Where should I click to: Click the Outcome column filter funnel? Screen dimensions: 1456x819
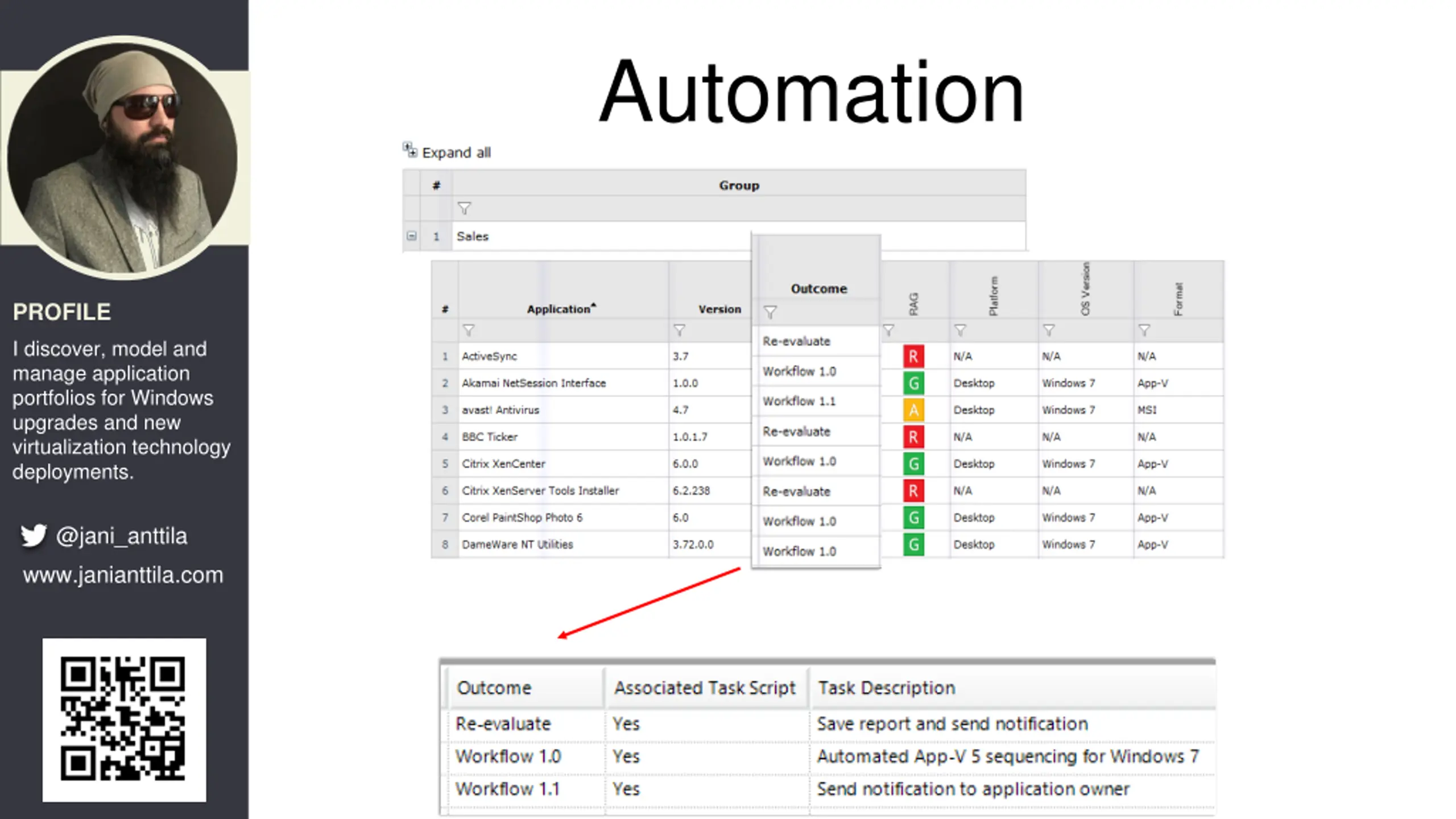click(770, 312)
